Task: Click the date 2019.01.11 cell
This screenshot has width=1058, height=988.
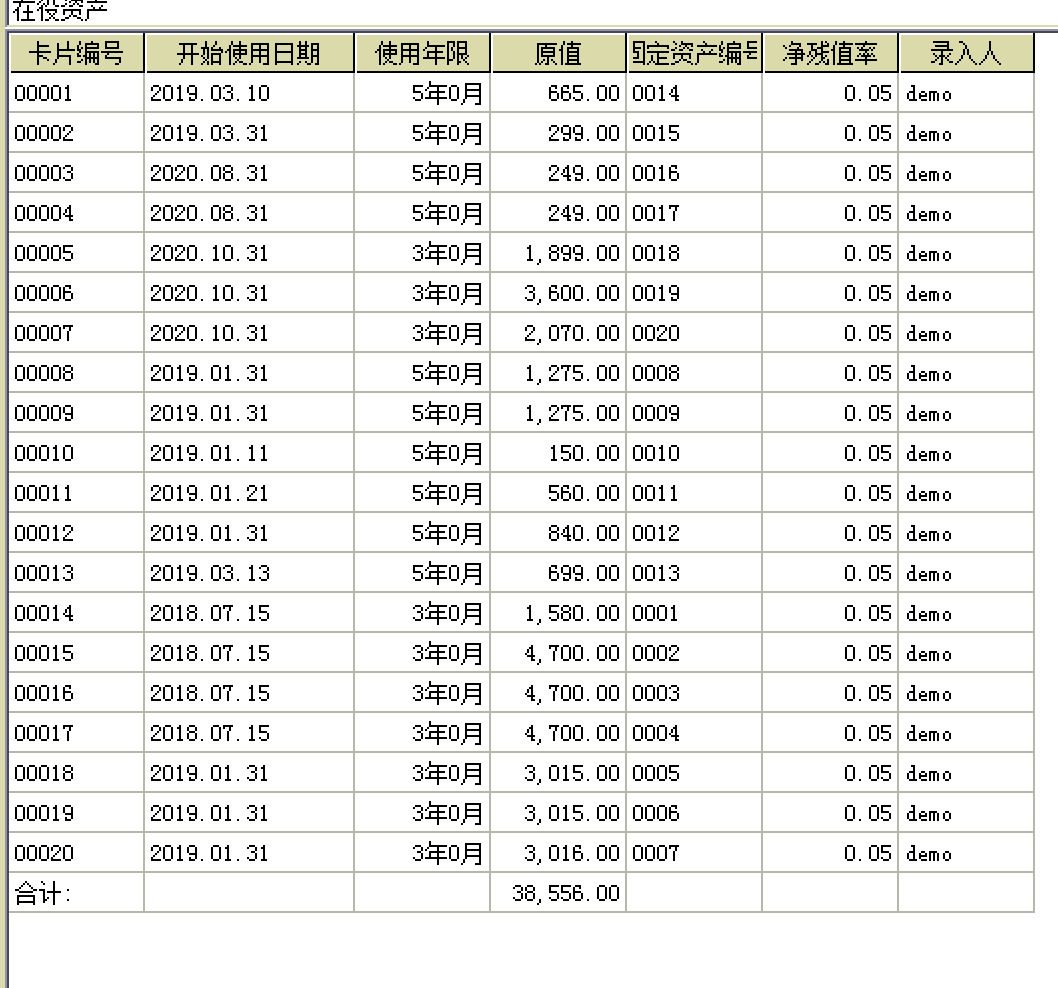Action: point(249,453)
